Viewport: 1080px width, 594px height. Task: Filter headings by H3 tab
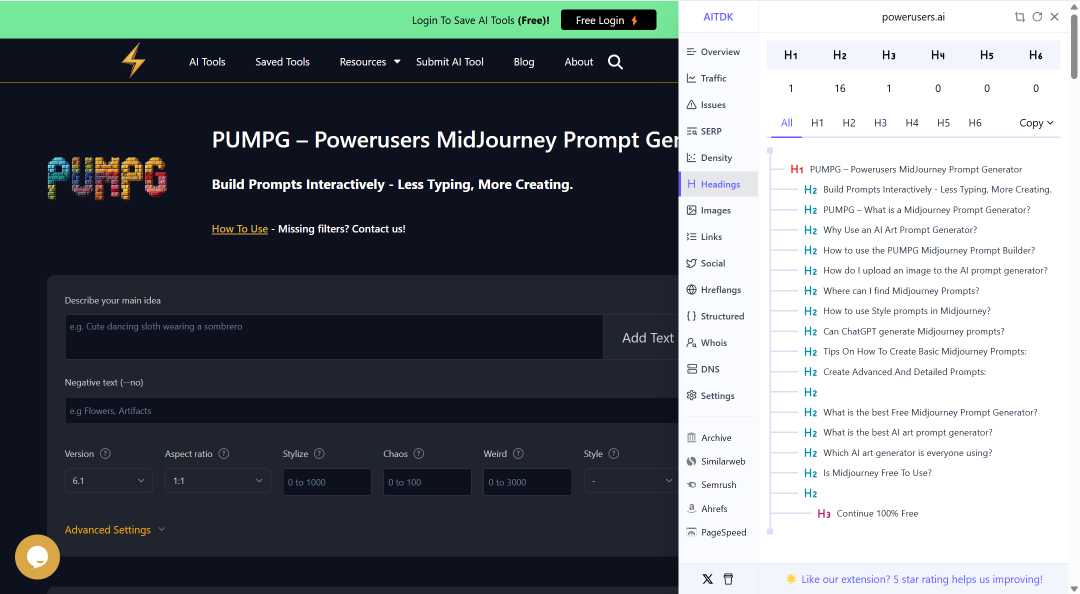click(x=880, y=123)
